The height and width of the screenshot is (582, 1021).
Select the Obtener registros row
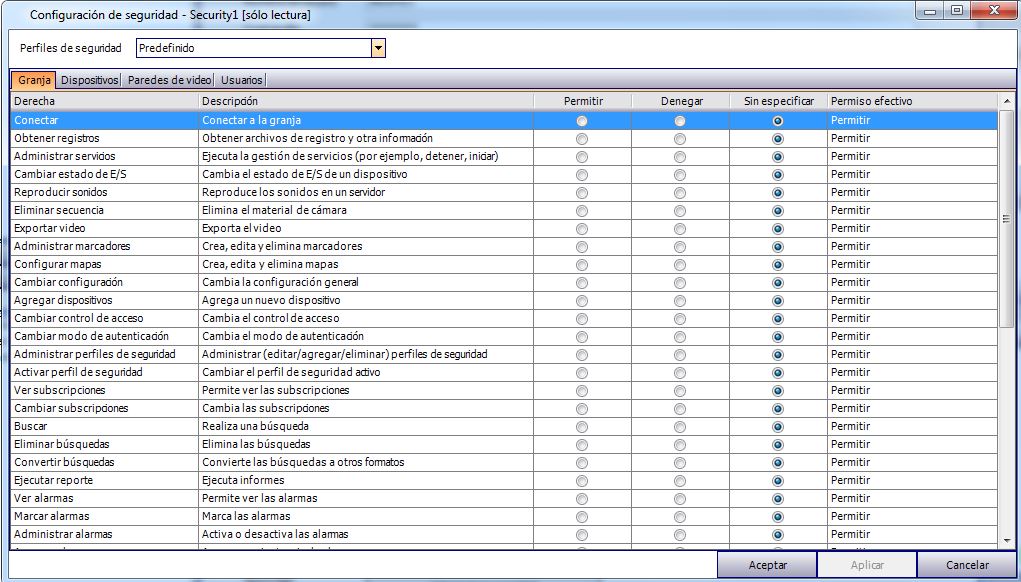point(504,139)
